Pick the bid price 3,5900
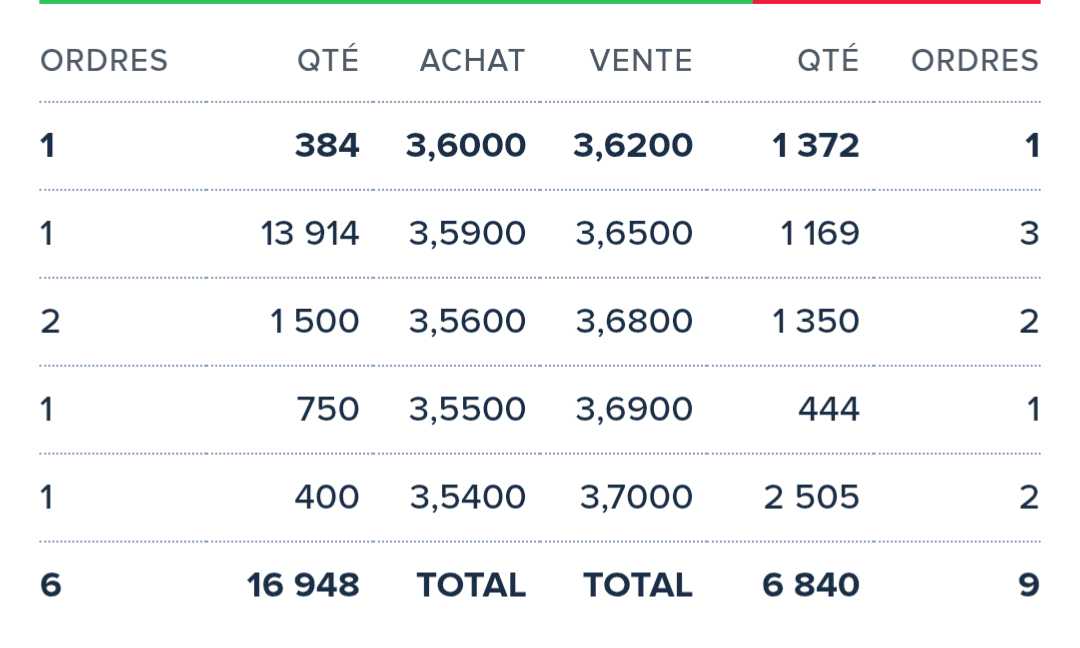 [x=467, y=234]
